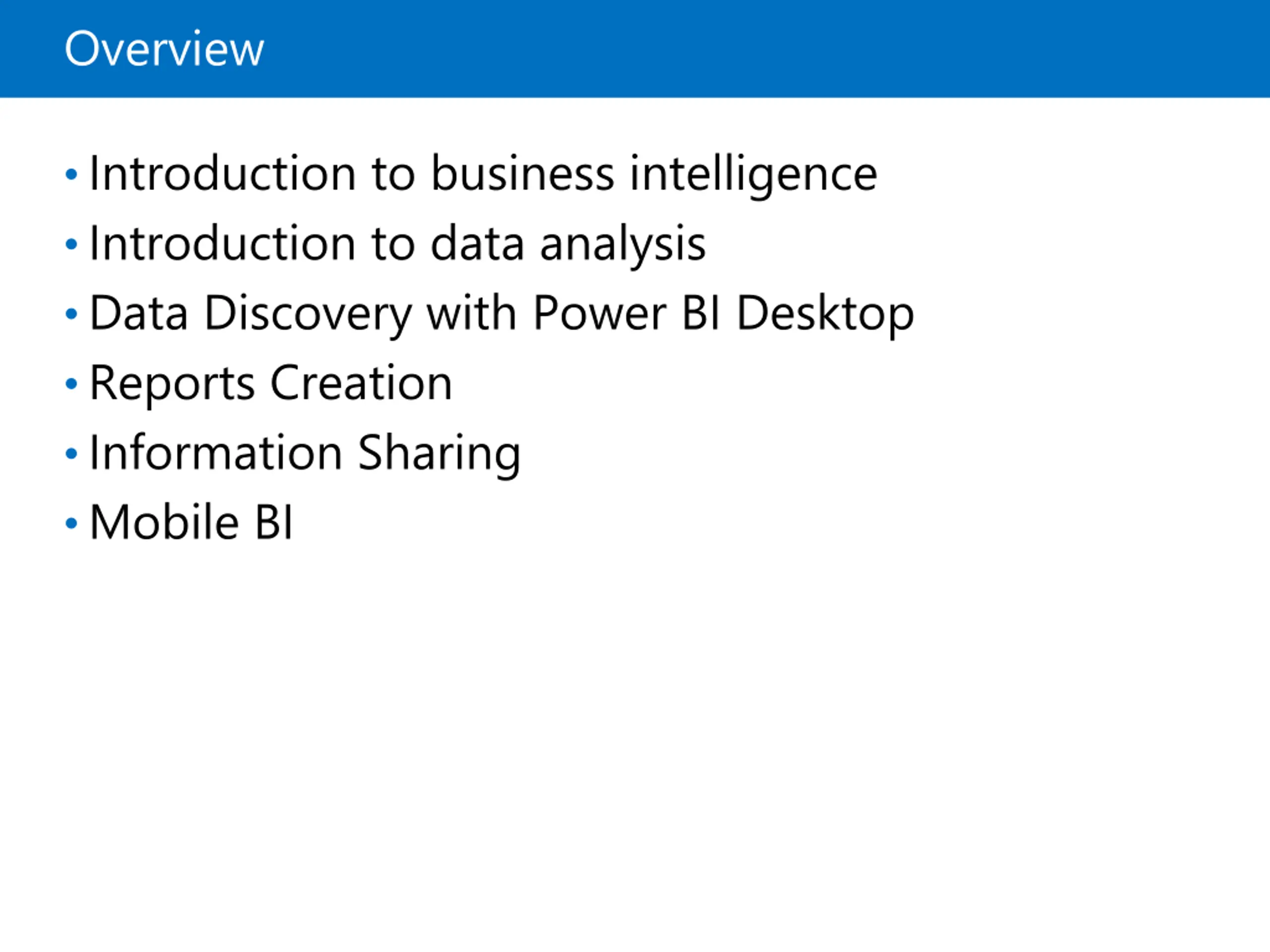This screenshot has height=952, width=1270.
Task: Select bullet dot before 'Data Discovery' line
Action: coord(71,314)
